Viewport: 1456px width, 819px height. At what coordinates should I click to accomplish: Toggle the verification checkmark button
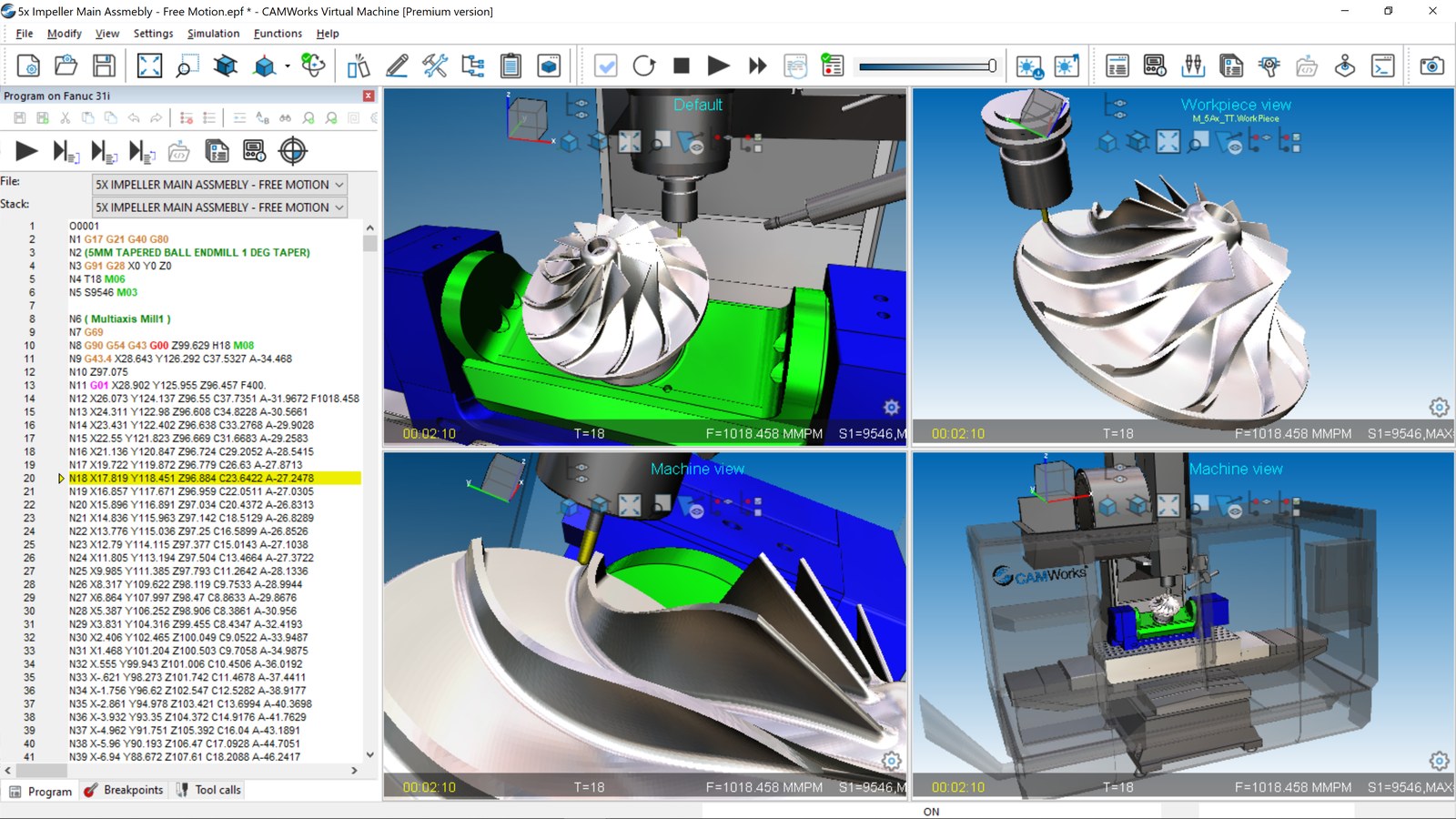[605, 66]
